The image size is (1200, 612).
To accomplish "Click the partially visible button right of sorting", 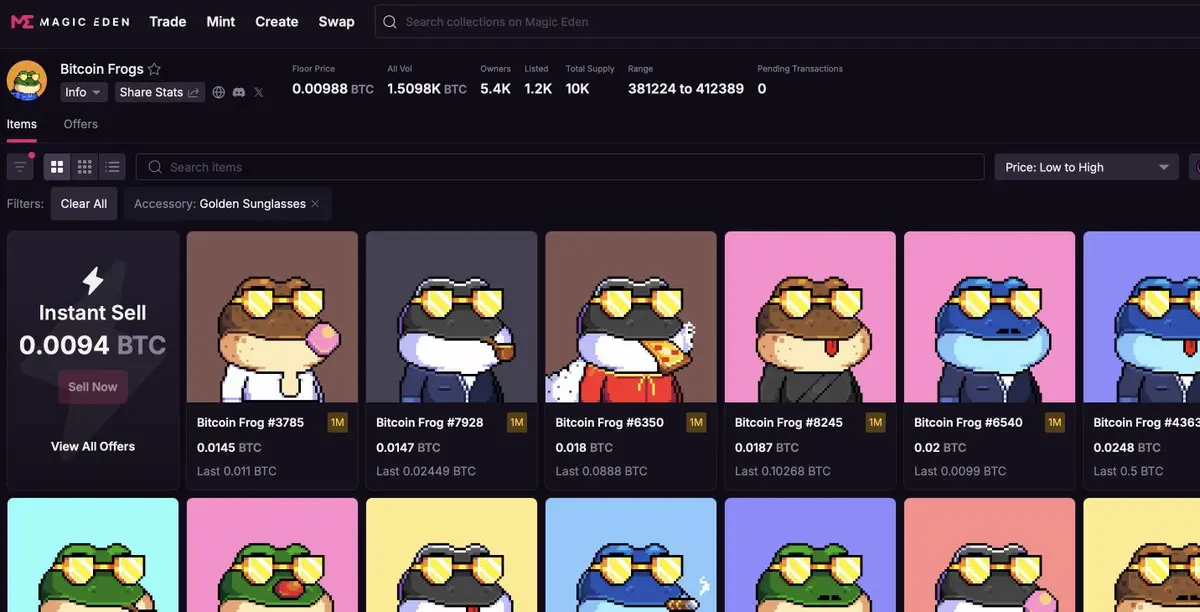I will (x=1194, y=167).
